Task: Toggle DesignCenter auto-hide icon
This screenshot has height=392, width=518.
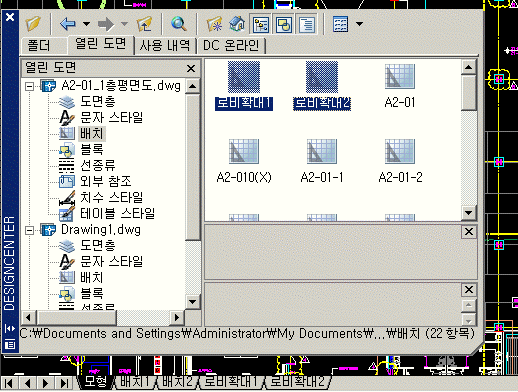Action: 10,328
